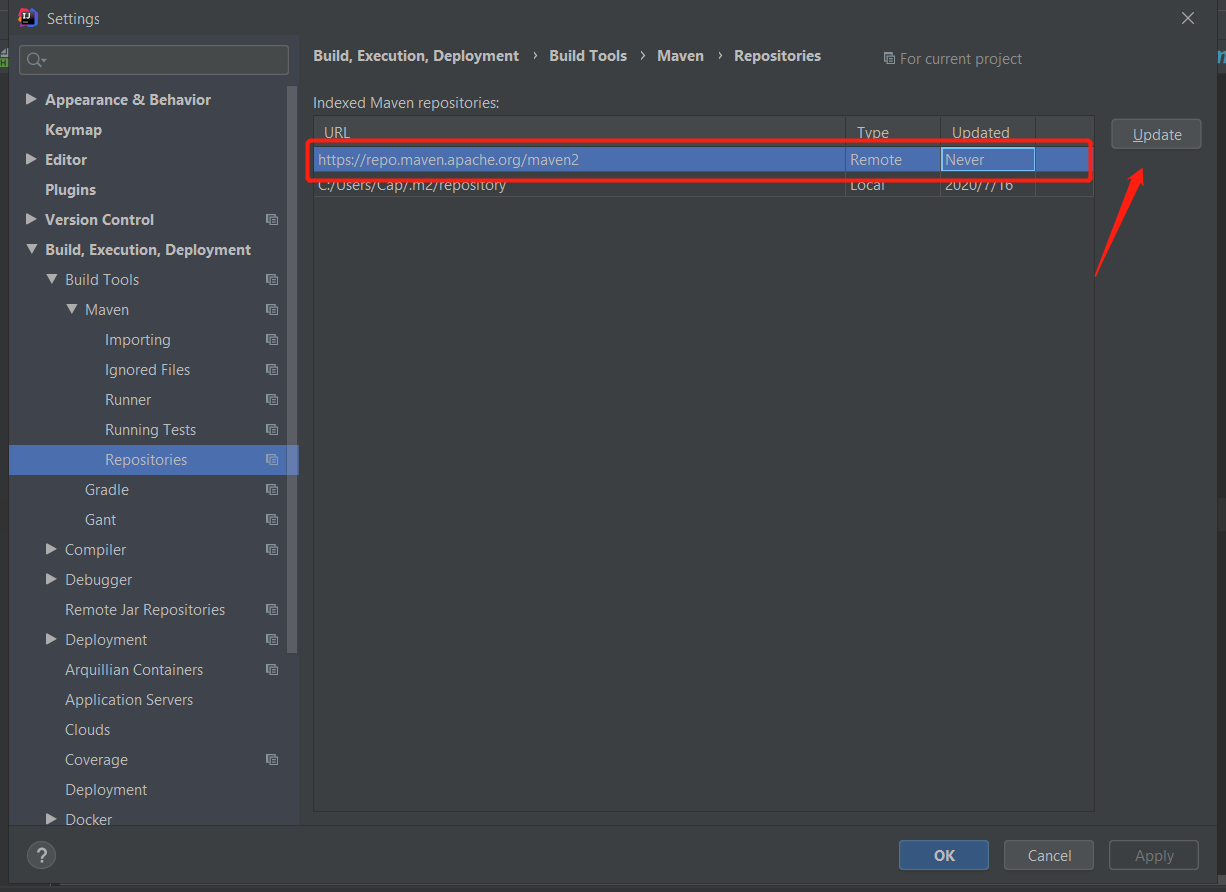Click the URL column header
Viewport: 1226px width, 892px height.
click(580, 132)
